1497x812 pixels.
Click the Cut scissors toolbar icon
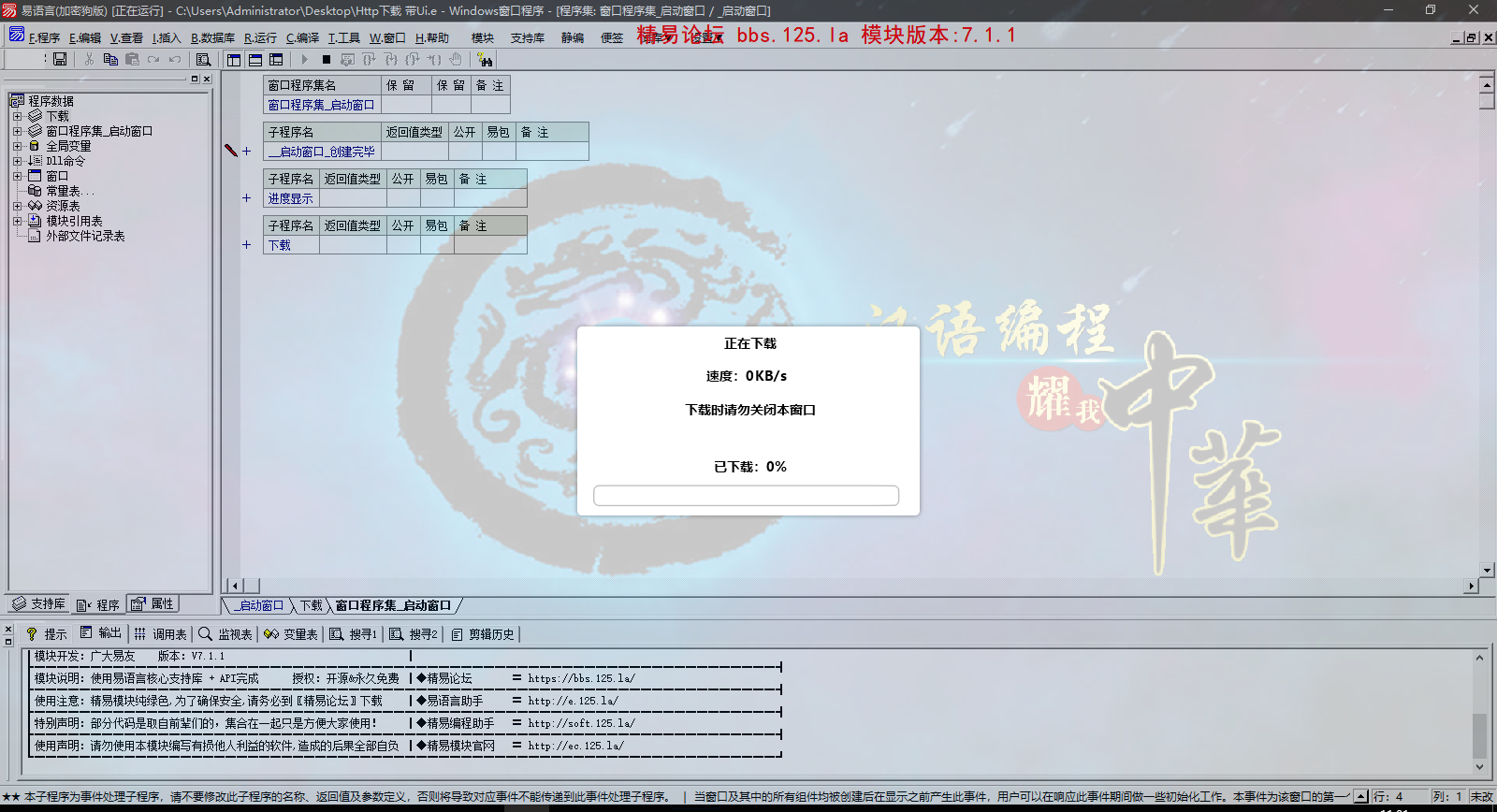click(89, 59)
